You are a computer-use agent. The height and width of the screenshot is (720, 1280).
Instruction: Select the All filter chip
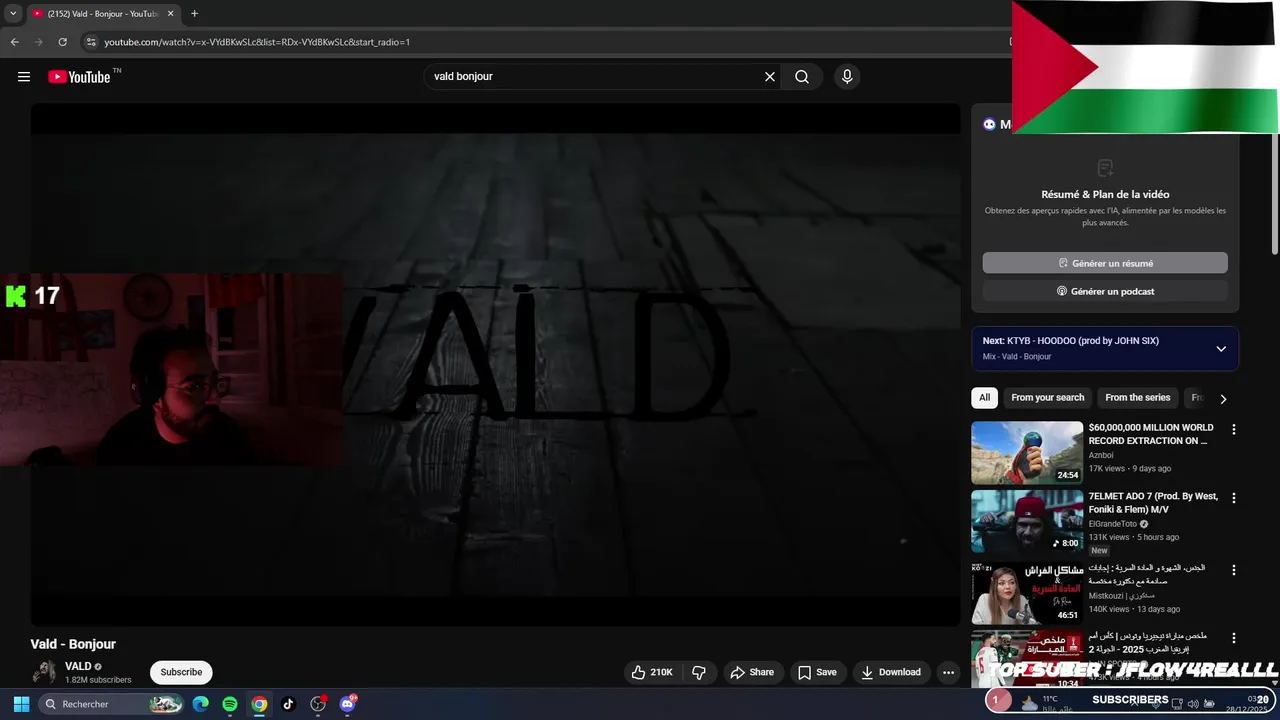(x=984, y=398)
